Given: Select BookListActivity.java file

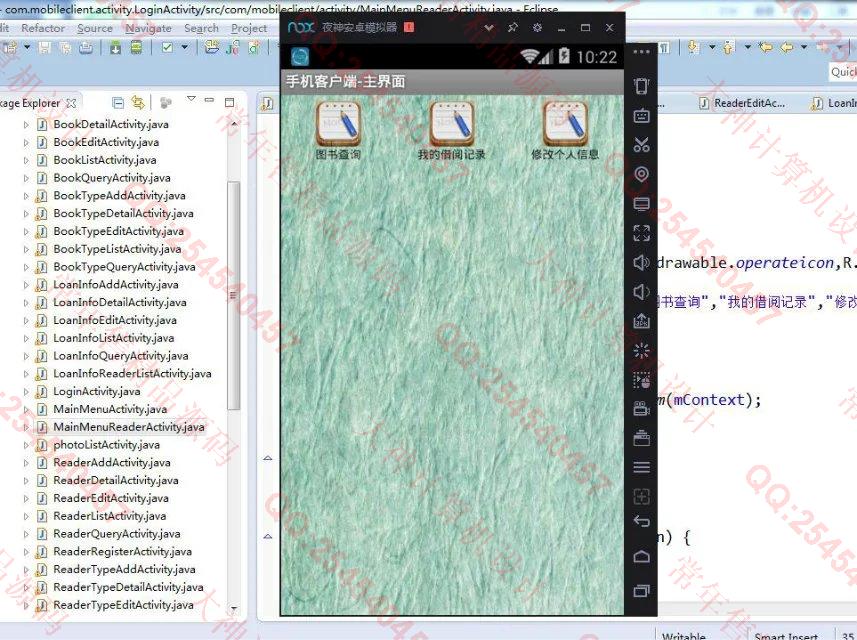Looking at the screenshot, I should (105, 160).
